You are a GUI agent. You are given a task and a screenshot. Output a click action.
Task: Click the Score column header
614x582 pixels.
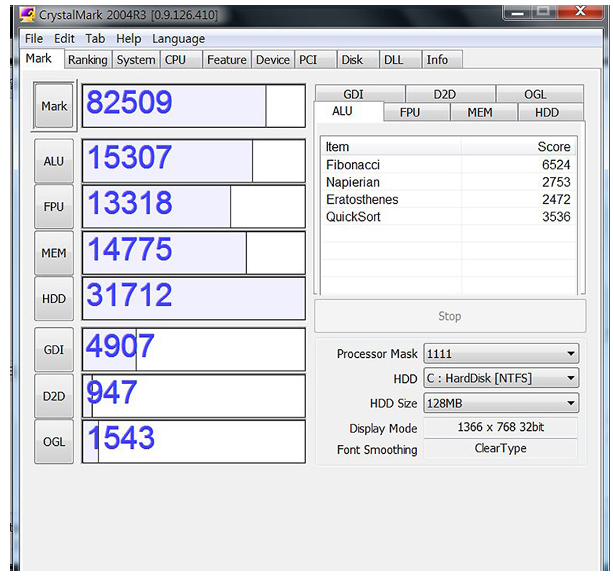pos(518,146)
